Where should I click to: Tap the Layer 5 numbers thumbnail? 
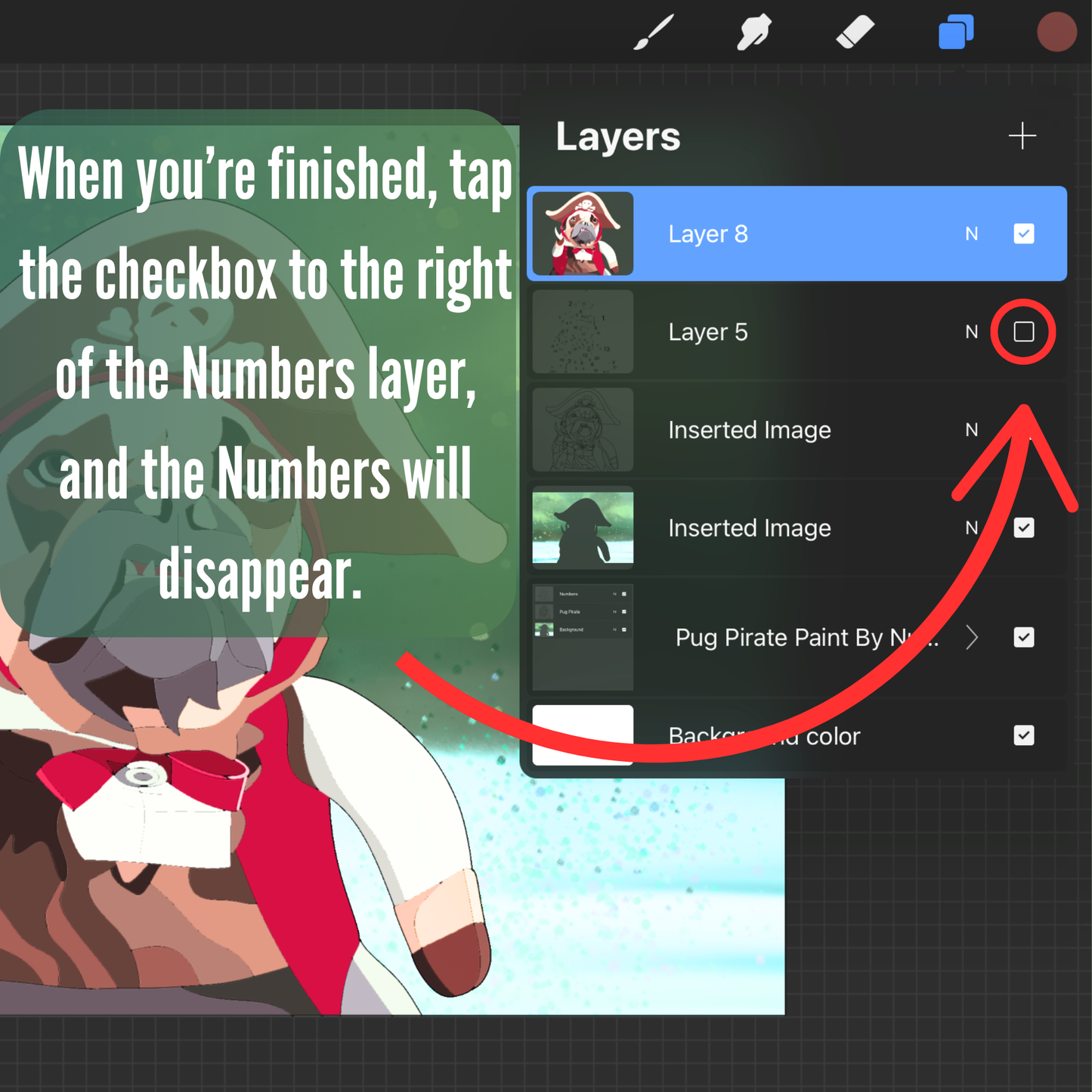(583, 332)
